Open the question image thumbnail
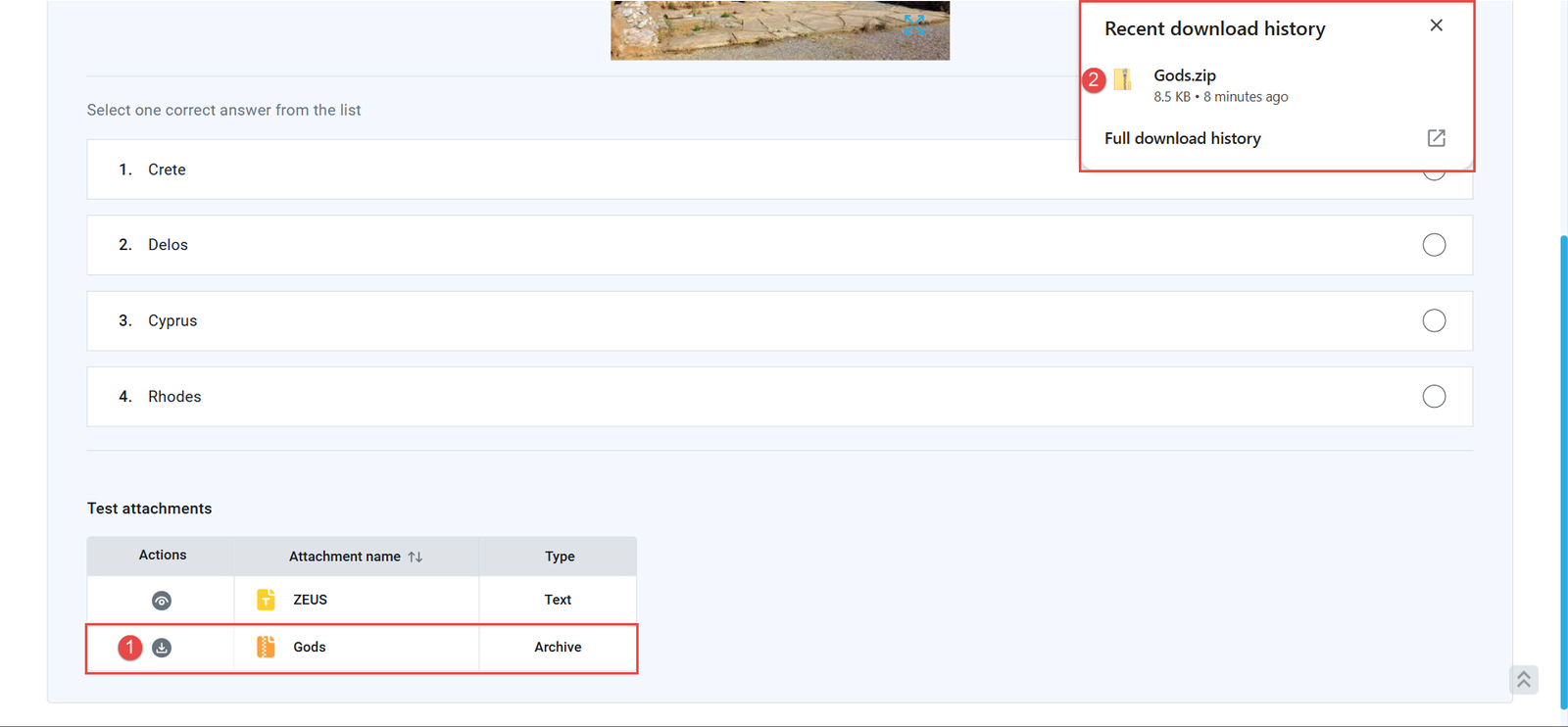Image resolution: width=1568 pixels, height=727 pixels. [780, 30]
